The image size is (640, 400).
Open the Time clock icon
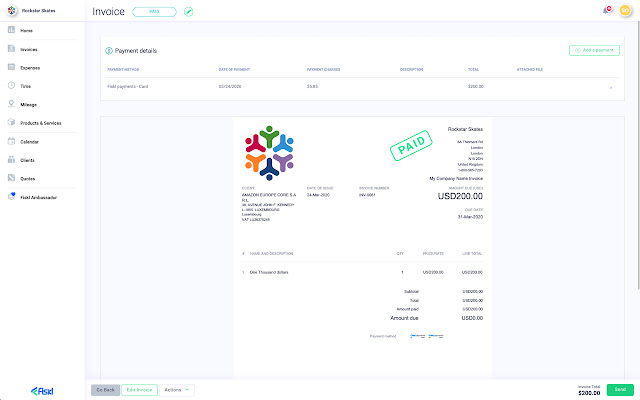pos(11,85)
